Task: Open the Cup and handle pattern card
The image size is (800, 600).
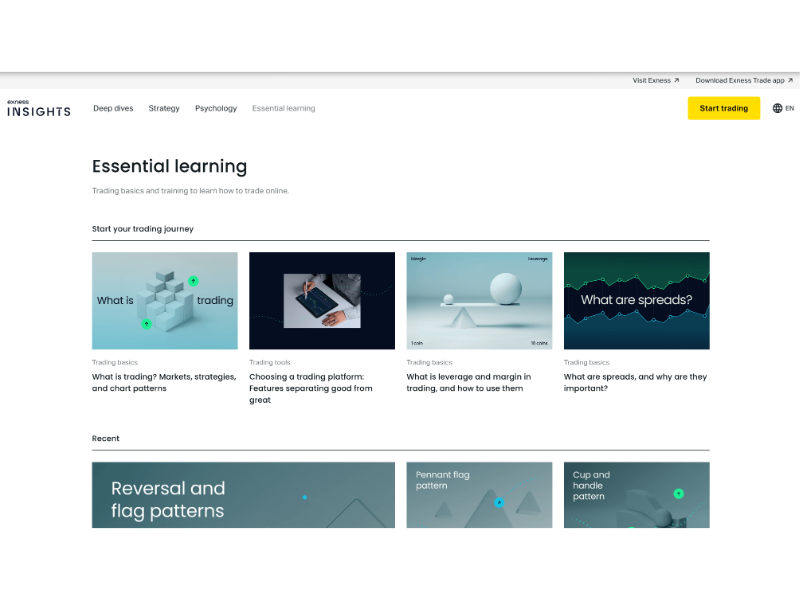Action: [636, 495]
